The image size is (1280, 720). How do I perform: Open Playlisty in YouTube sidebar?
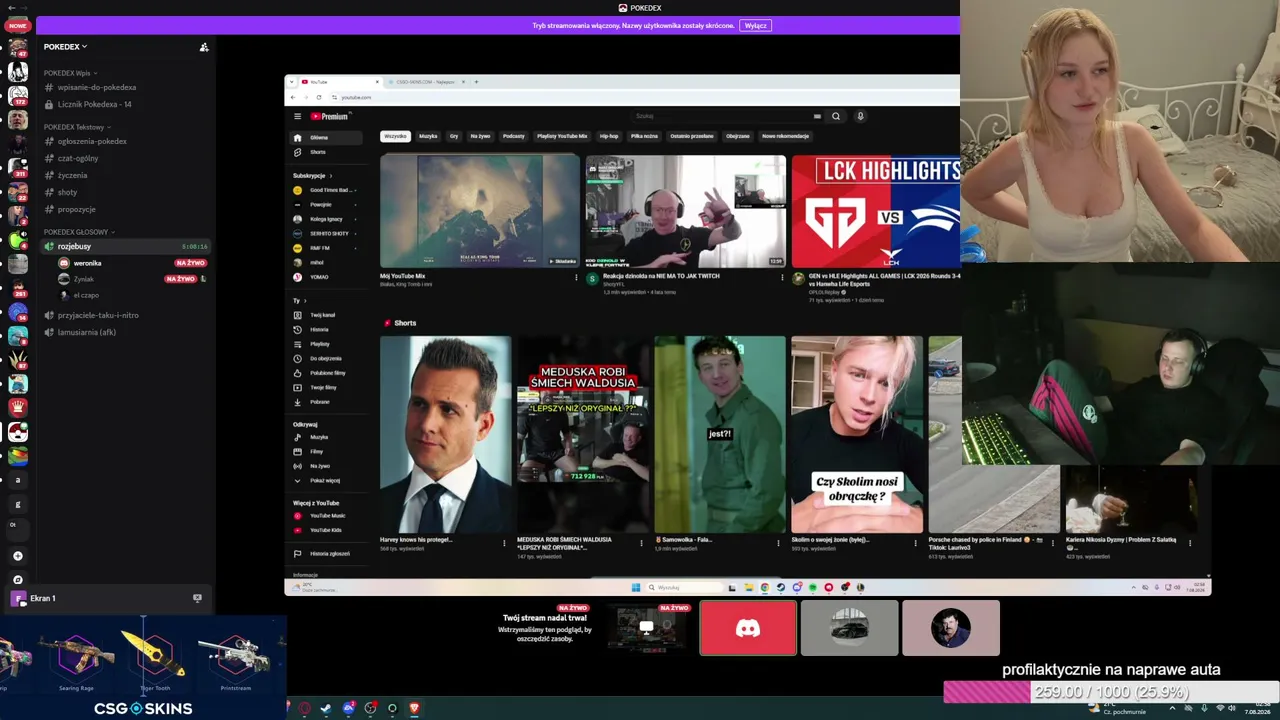point(326,344)
